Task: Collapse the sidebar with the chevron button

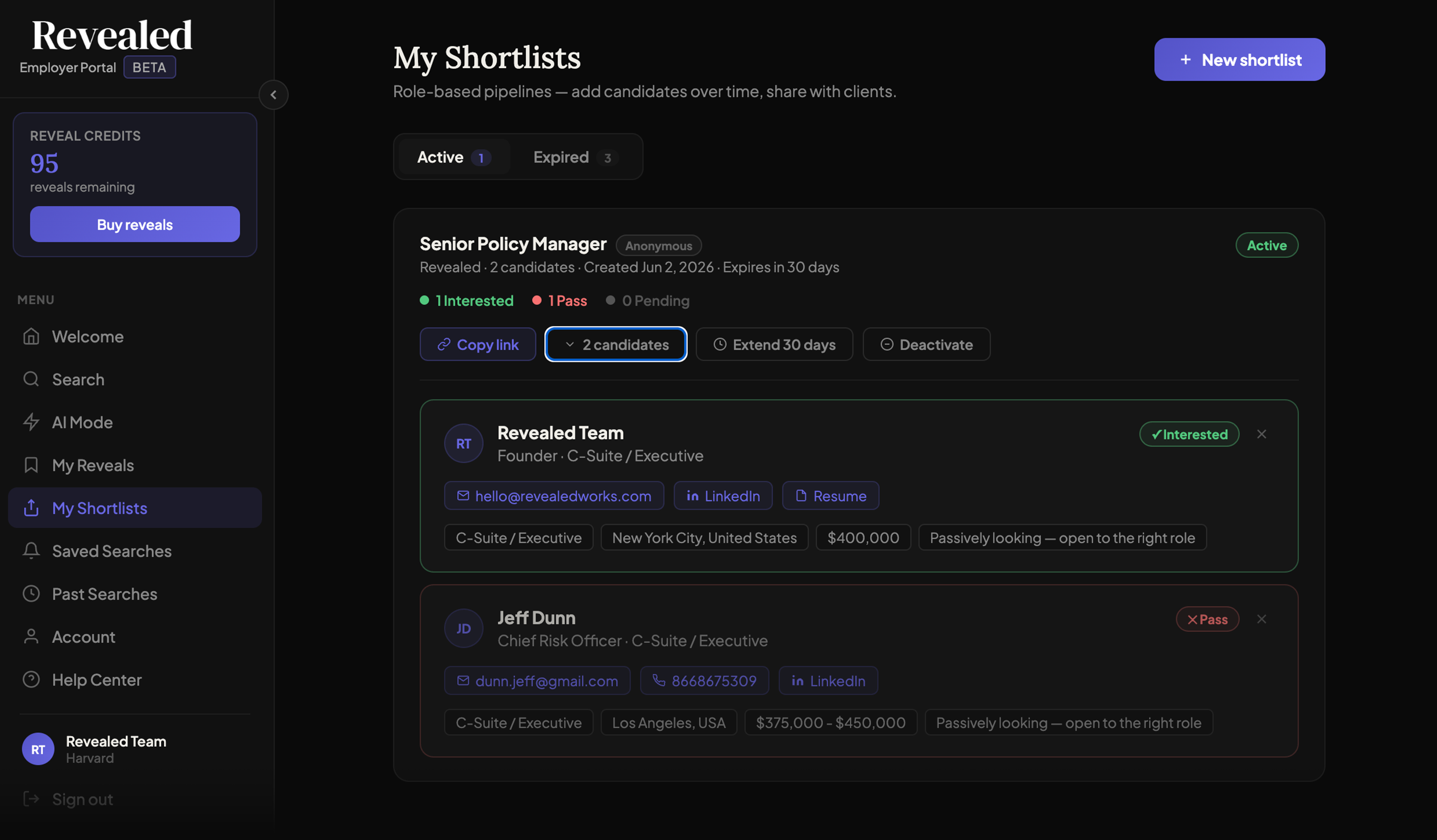Action: pos(273,95)
